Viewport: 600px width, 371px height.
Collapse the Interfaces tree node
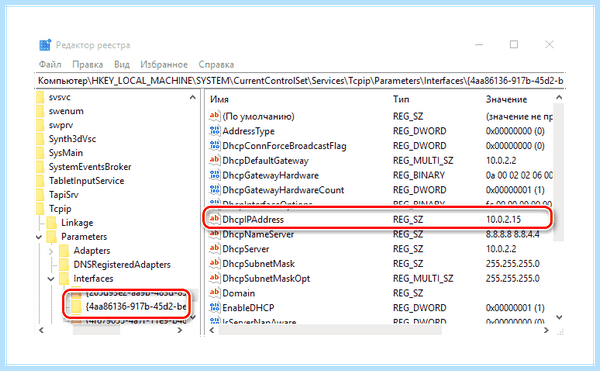click(51, 279)
